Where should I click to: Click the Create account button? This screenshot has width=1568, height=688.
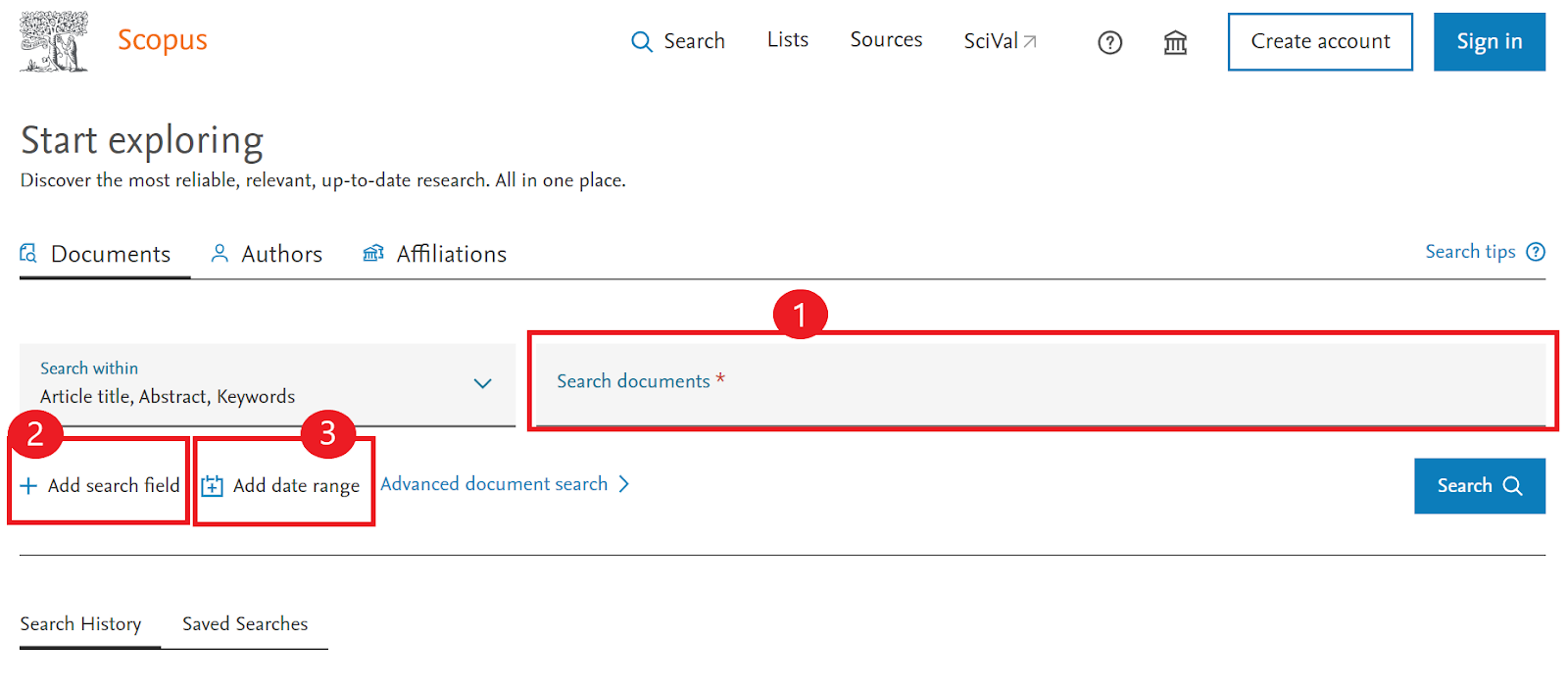coord(1320,42)
